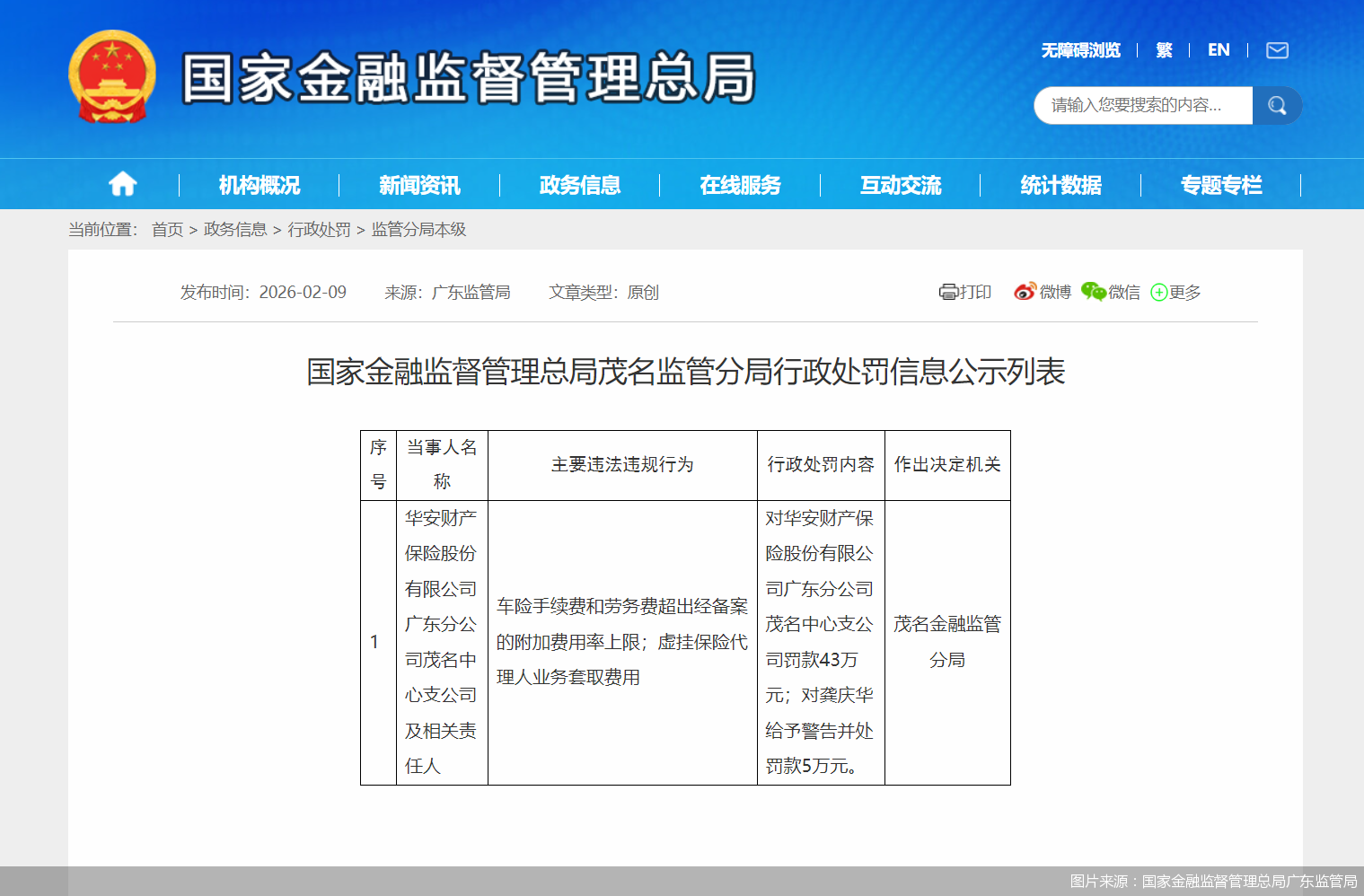Open the 行政处罚 breadcrumb link
This screenshot has height=896, width=1364.
point(319,230)
